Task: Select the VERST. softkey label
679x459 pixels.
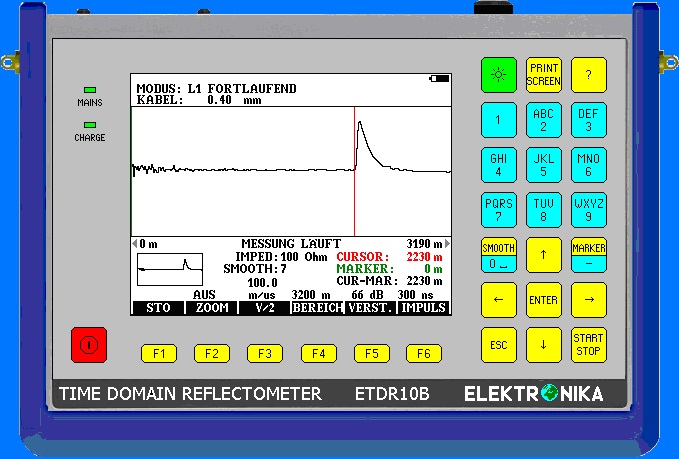Action: click(x=371, y=308)
